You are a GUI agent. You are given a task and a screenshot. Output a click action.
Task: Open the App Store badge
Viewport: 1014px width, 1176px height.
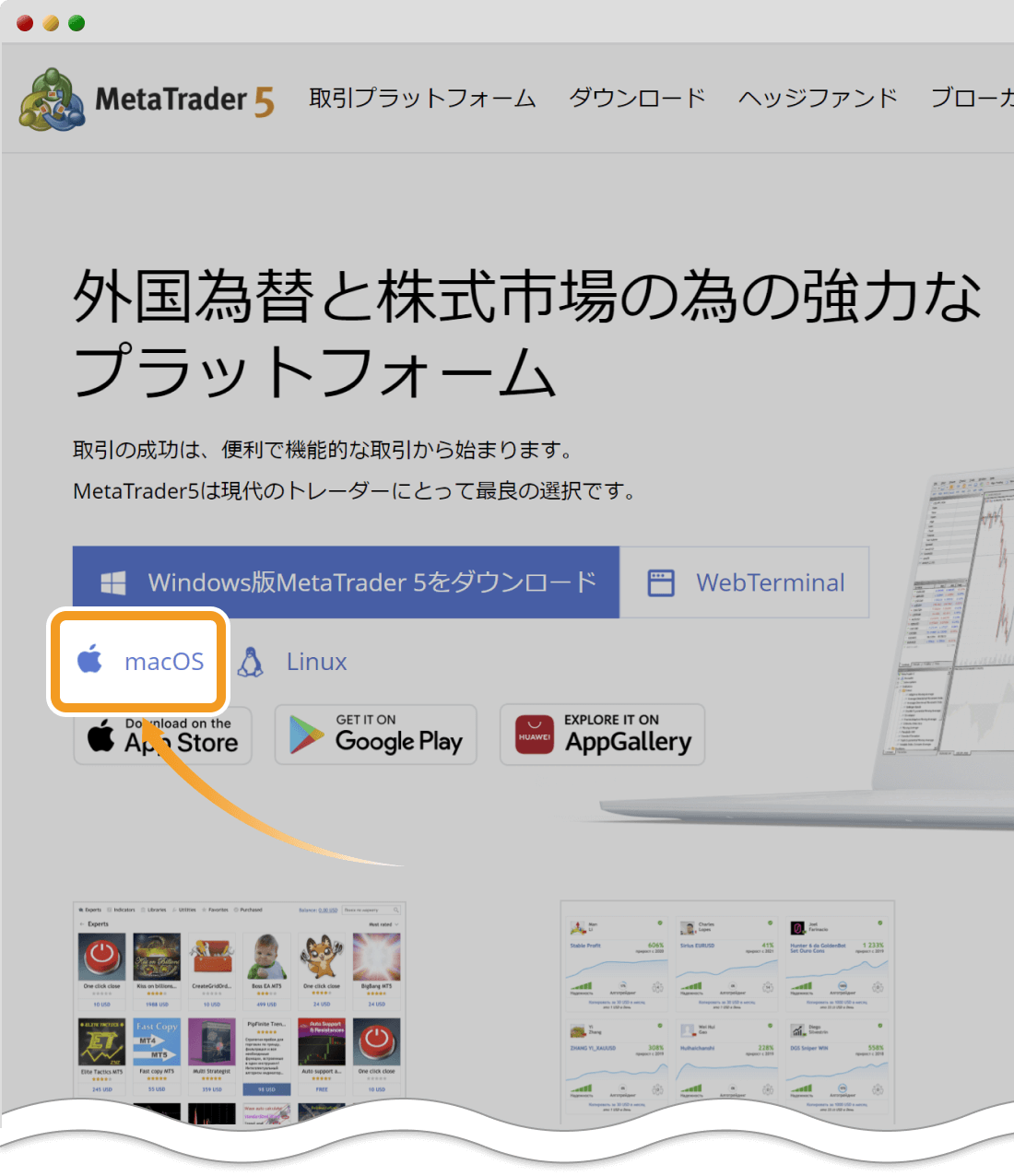(x=162, y=735)
